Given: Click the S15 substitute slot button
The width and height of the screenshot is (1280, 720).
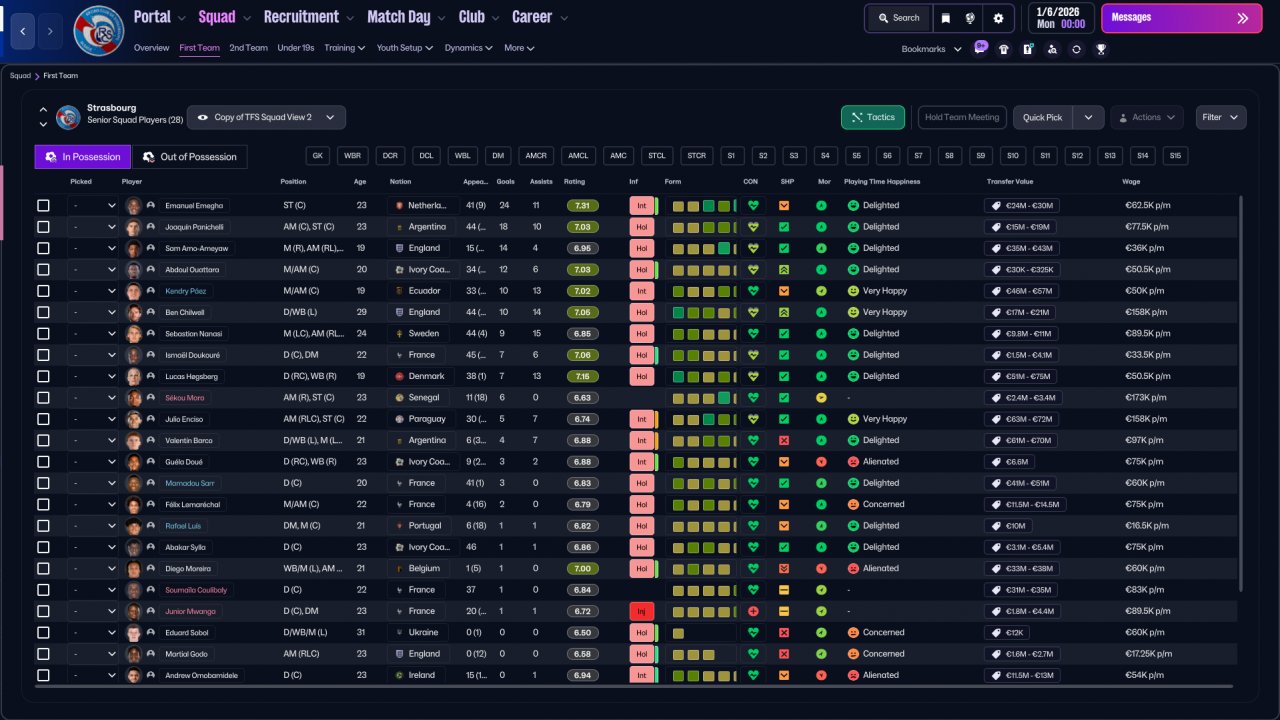Looking at the screenshot, I should click(x=1175, y=156).
